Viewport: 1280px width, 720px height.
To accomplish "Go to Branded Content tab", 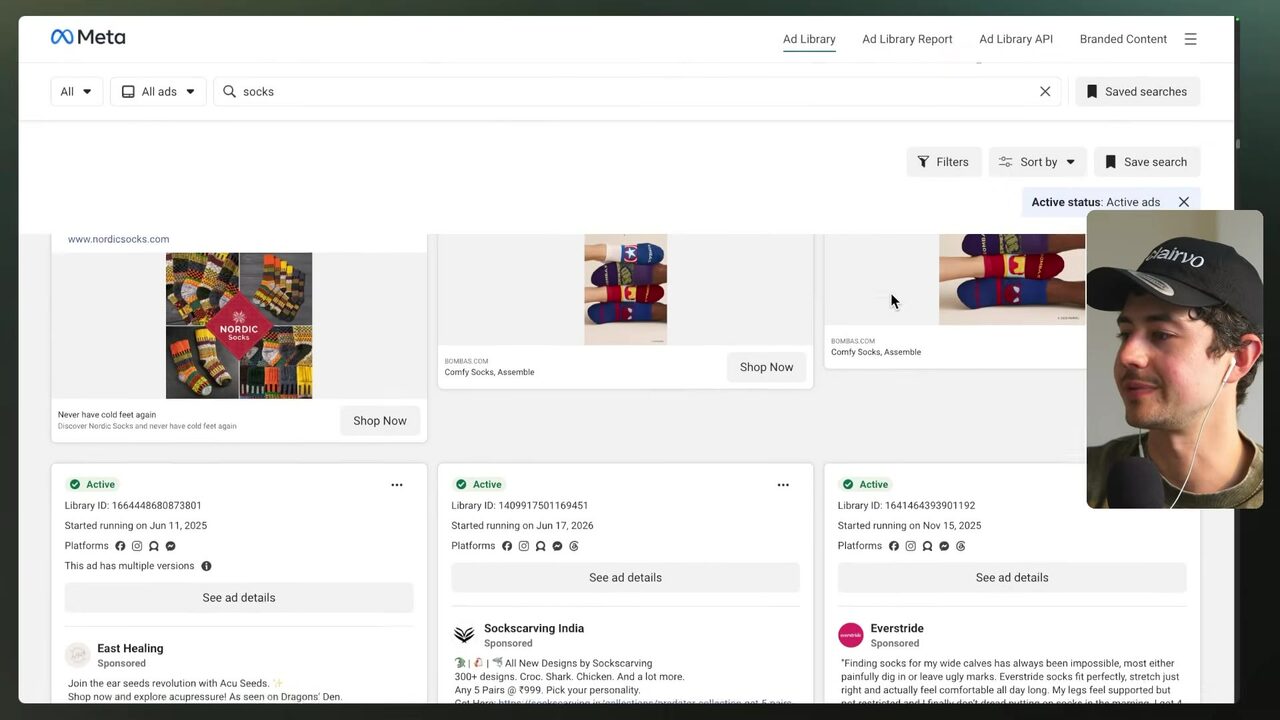I will click(1123, 39).
